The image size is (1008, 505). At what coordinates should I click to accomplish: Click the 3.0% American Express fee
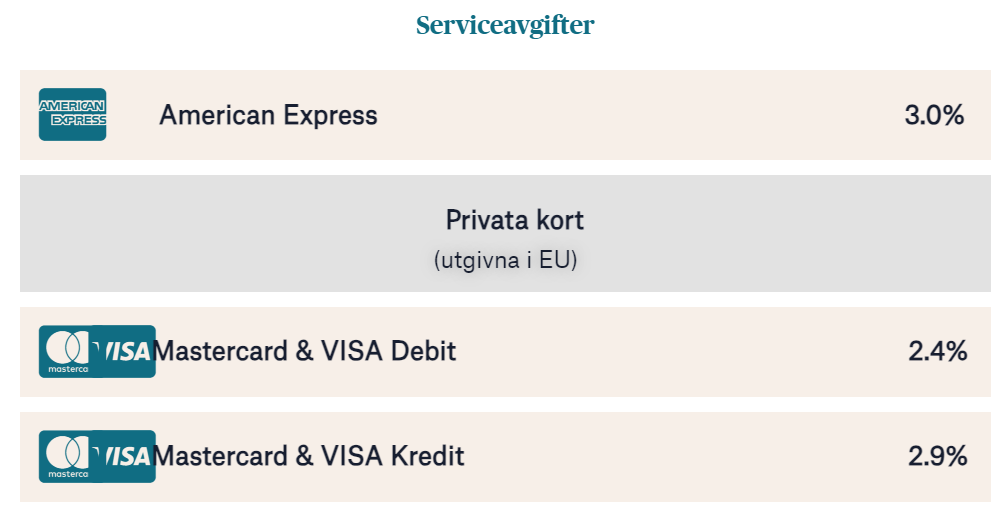point(934,115)
